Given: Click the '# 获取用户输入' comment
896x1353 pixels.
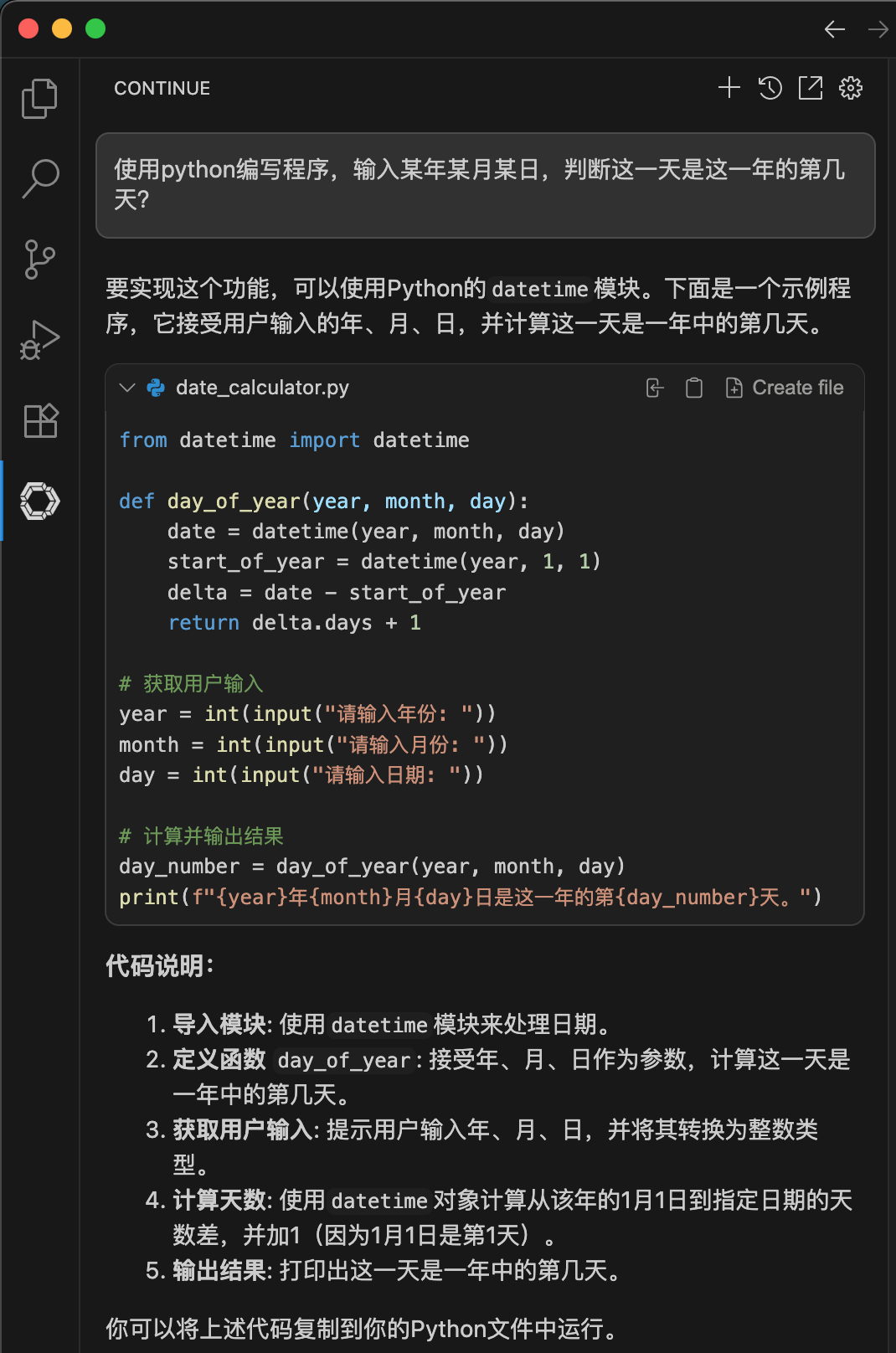Looking at the screenshot, I should pos(191,684).
